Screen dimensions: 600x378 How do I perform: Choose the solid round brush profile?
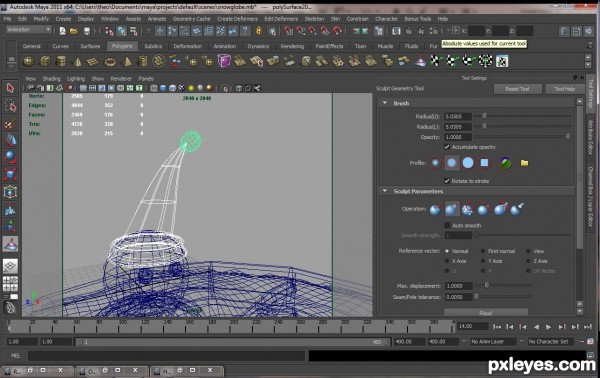click(468, 163)
